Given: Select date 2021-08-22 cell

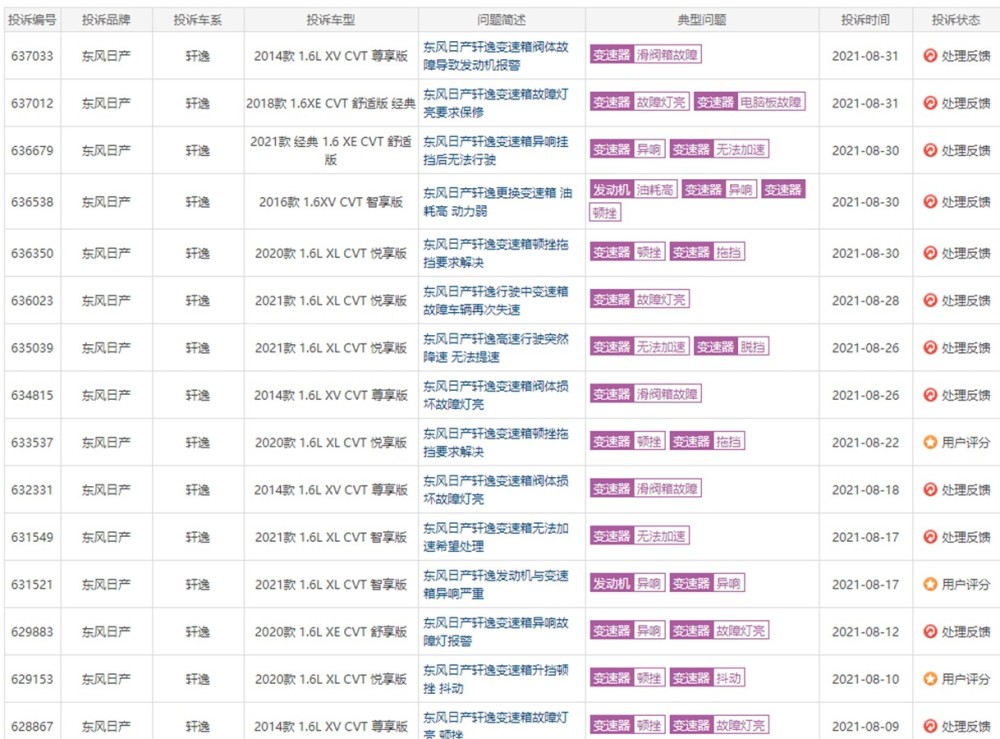Looking at the screenshot, I should 865,443.
